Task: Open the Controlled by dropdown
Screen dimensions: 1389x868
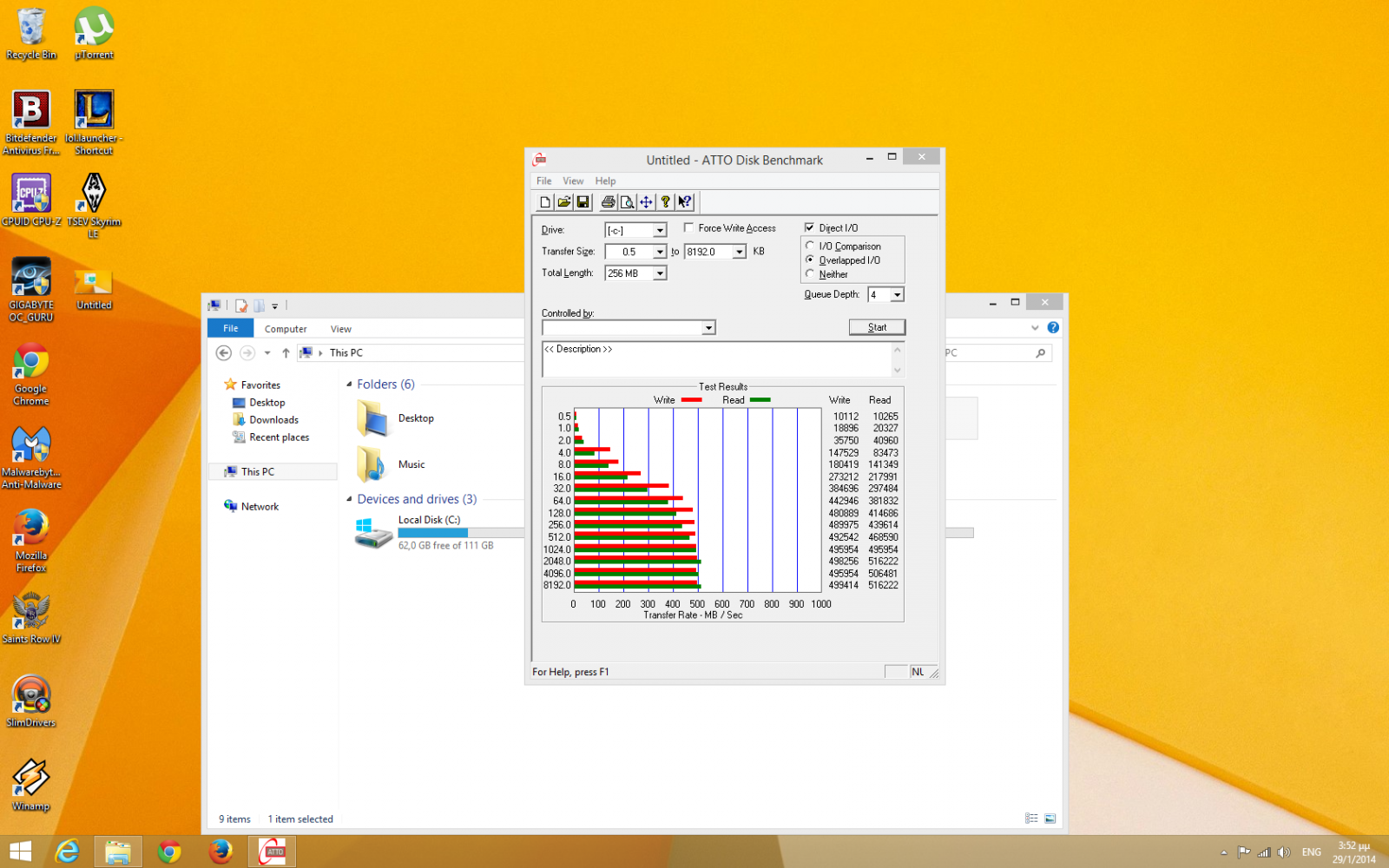Action: (x=709, y=328)
